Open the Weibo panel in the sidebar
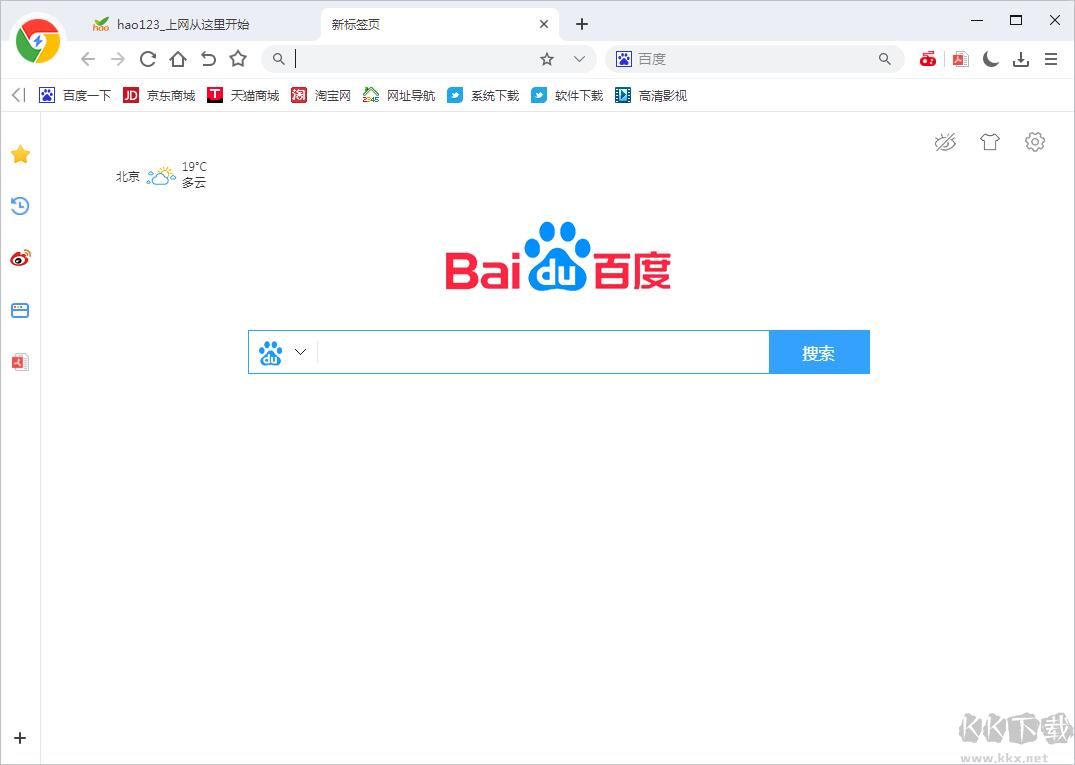 (20, 258)
